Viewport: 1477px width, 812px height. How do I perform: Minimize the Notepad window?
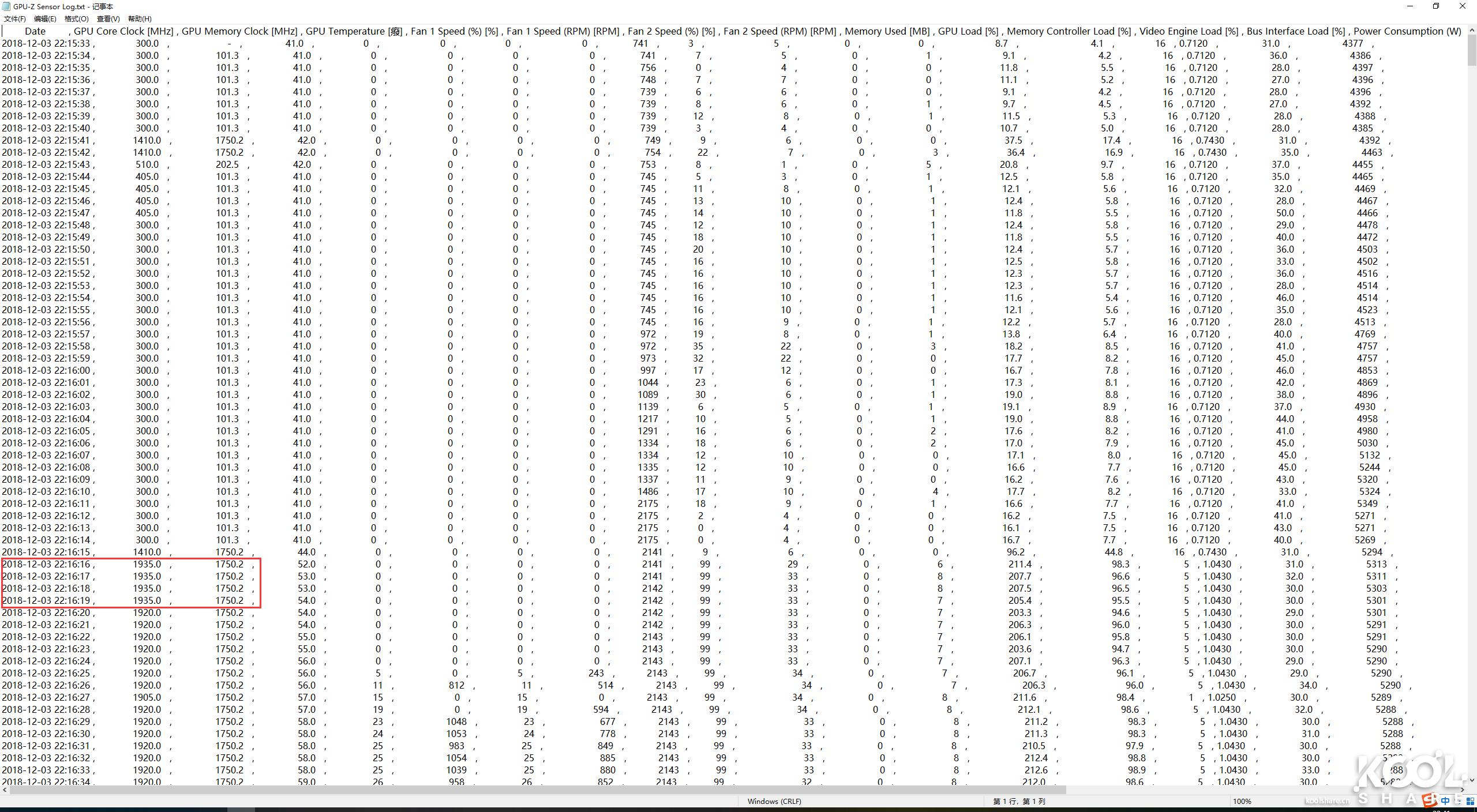(1411, 6)
